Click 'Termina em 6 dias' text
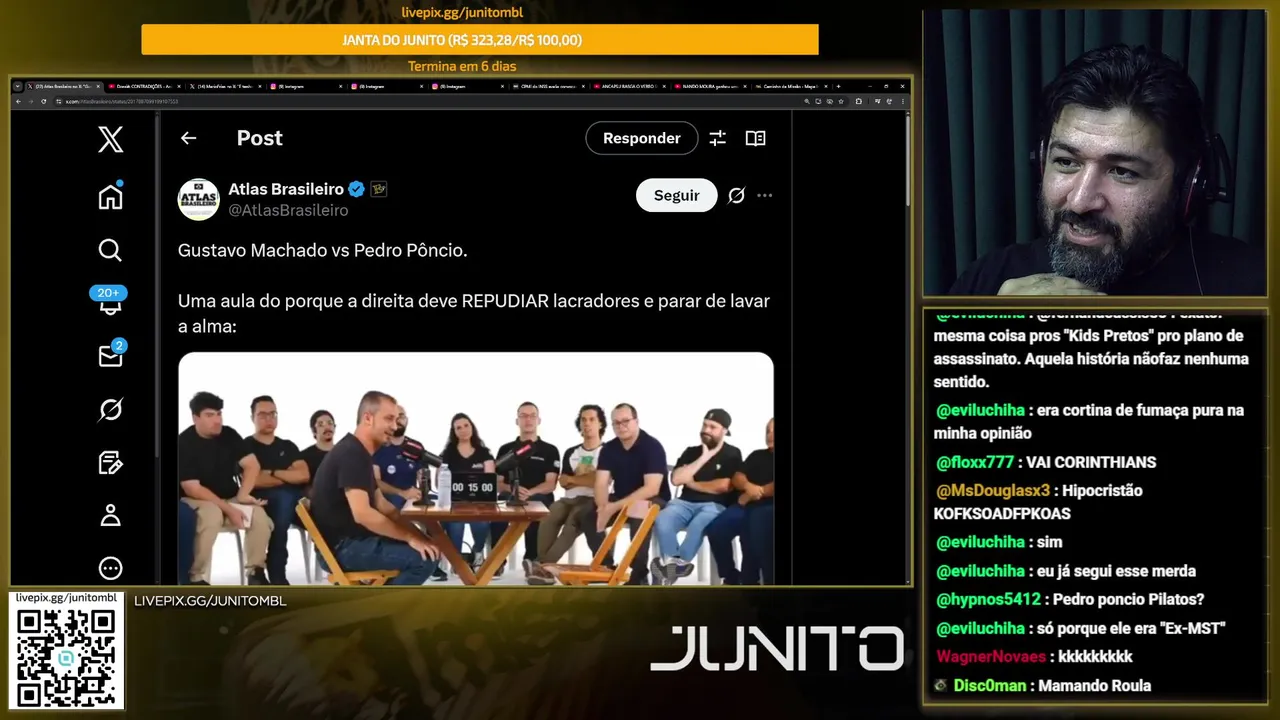The height and width of the screenshot is (720, 1280). 462,67
